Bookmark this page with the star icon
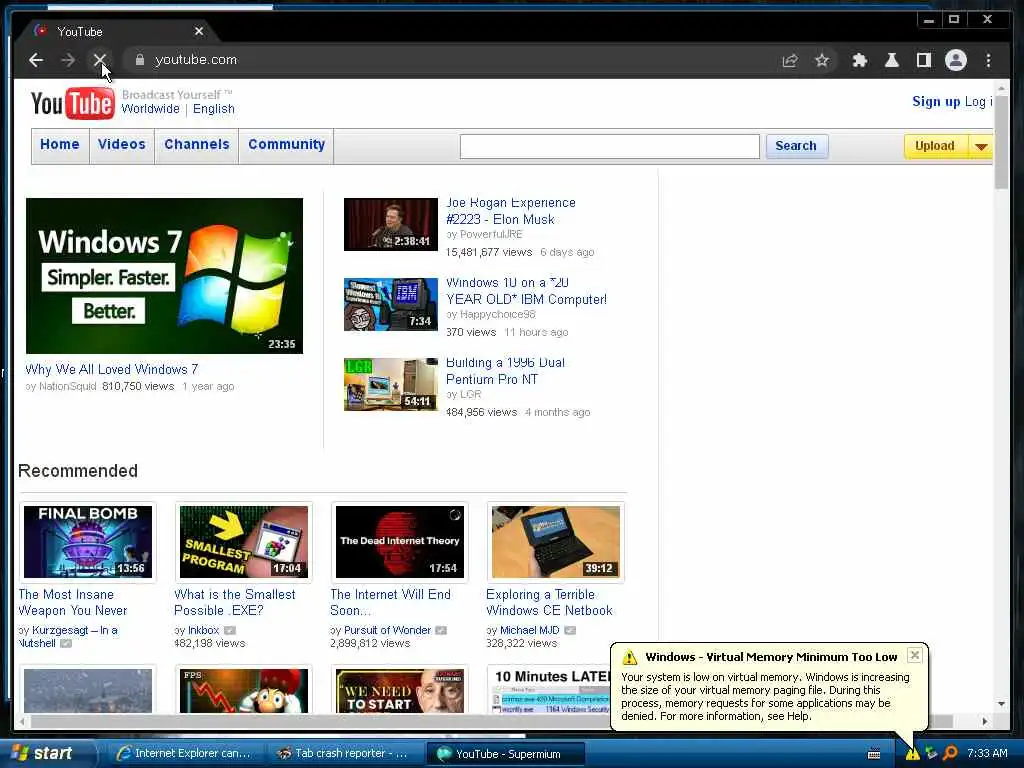The width and height of the screenshot is (1024, 768). coord(822,60)
